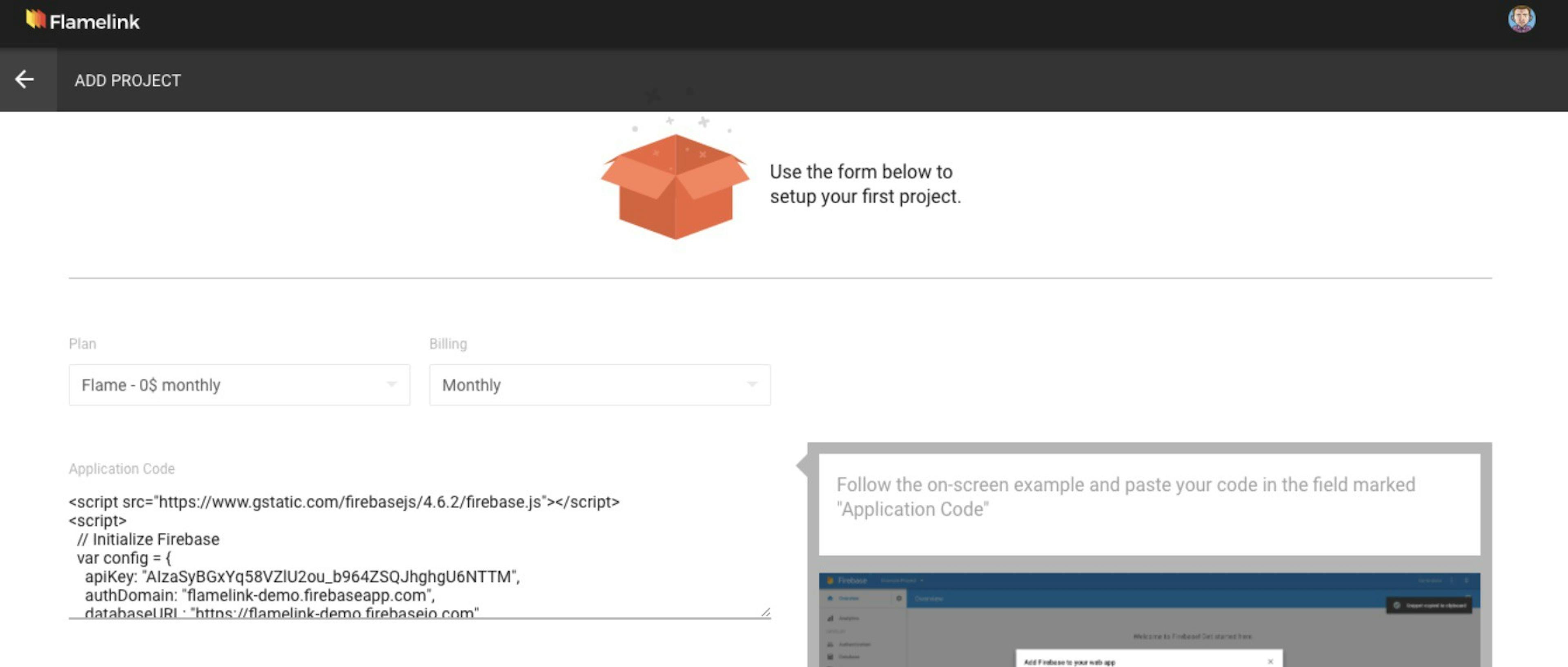Image resolution: width=1568 pixels, height=667 pixels.
Task: Click the 'ADD PROJECT' header title
Action: pyautogui.click(x=128, y=80)
